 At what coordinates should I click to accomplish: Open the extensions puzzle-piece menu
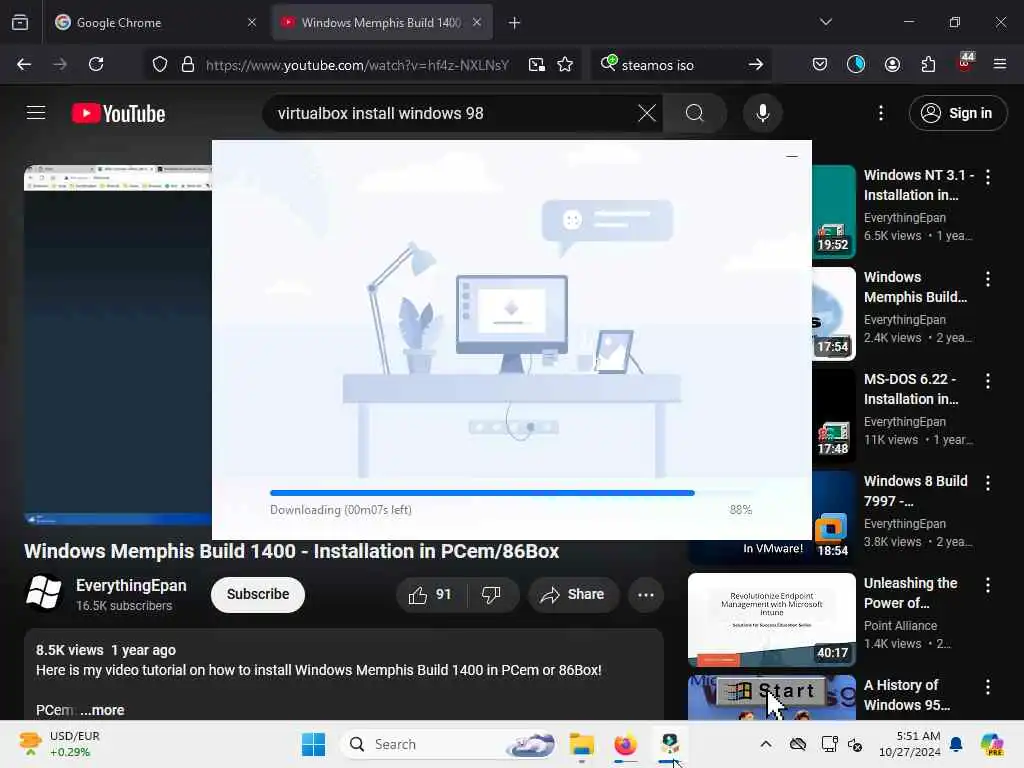coord(928,64)
